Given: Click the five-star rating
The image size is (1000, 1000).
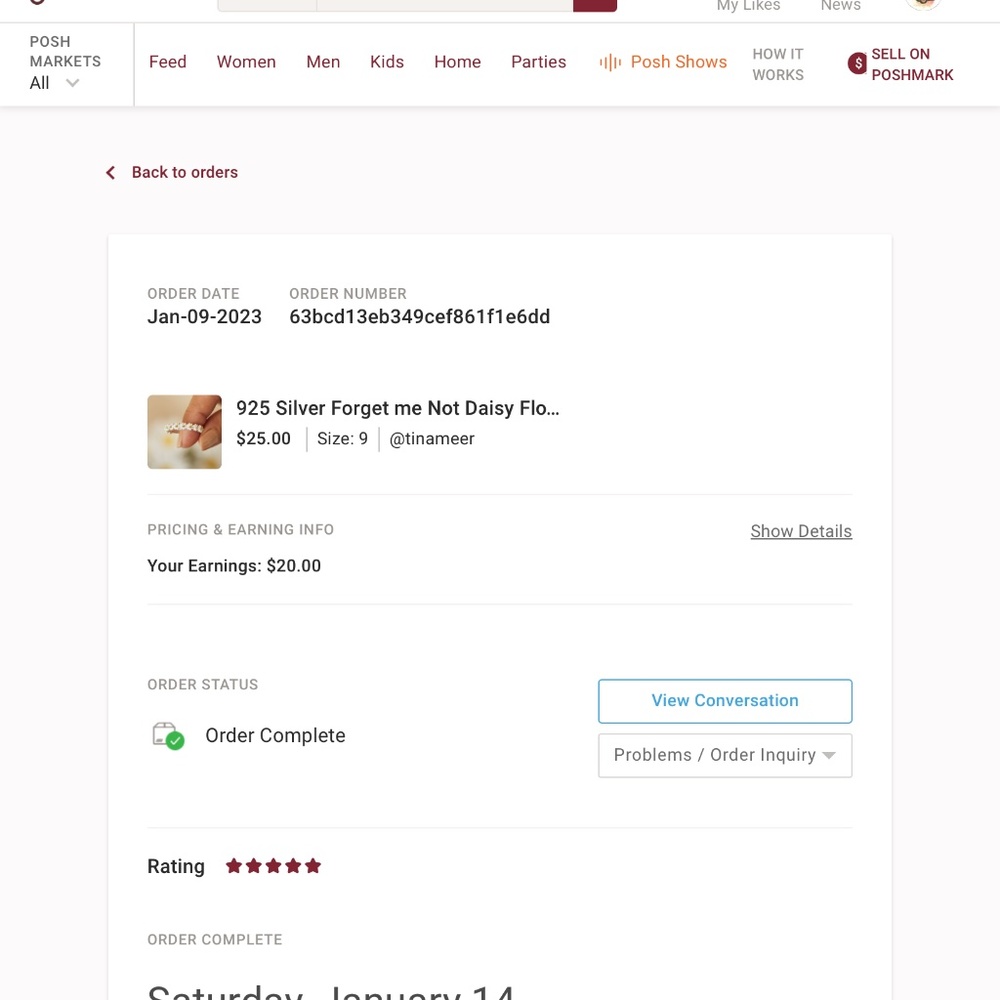Looking at the screenshot, I should click(x=273, y=866).
